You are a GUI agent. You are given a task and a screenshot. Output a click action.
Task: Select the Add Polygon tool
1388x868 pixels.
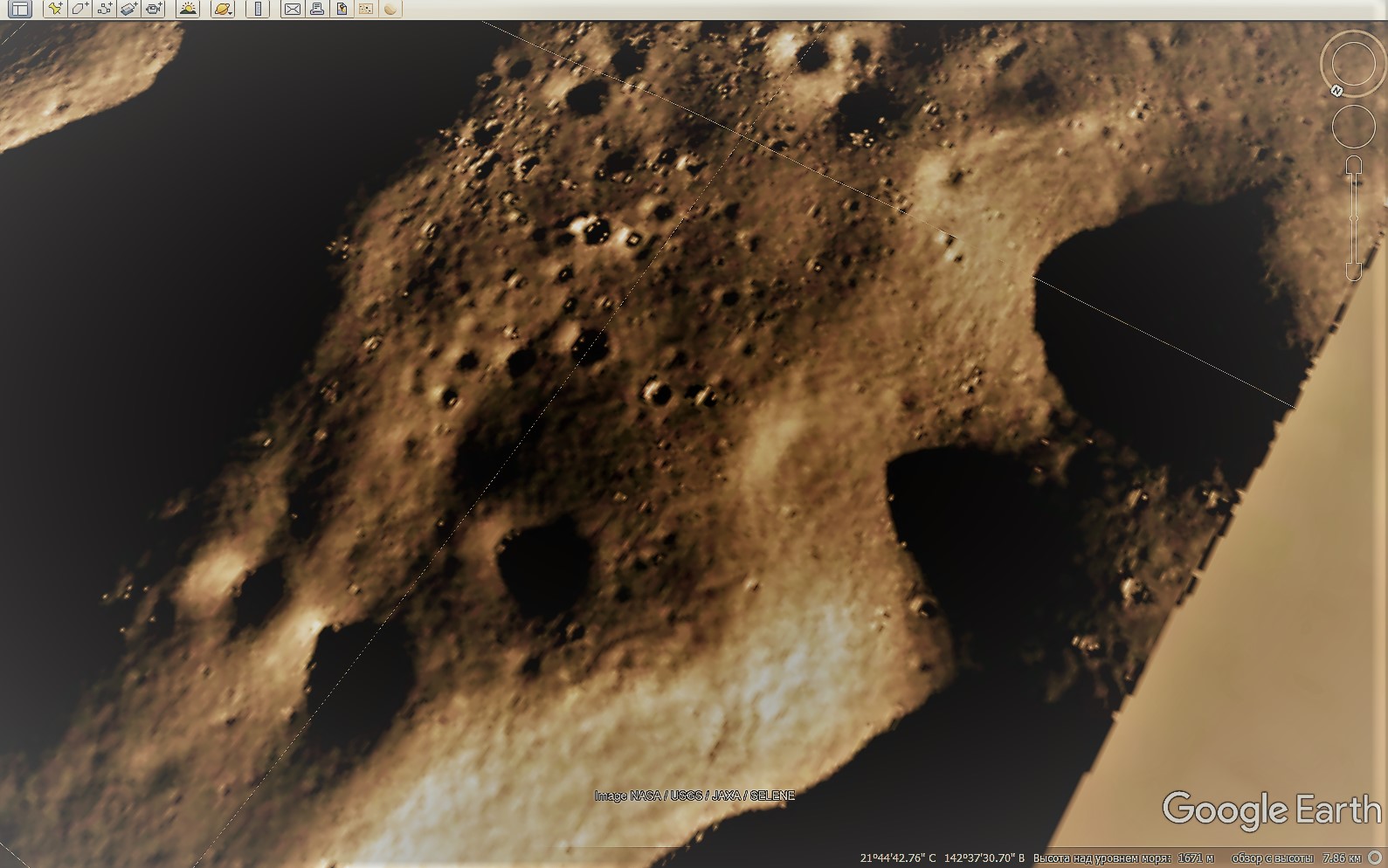(79, 10)
